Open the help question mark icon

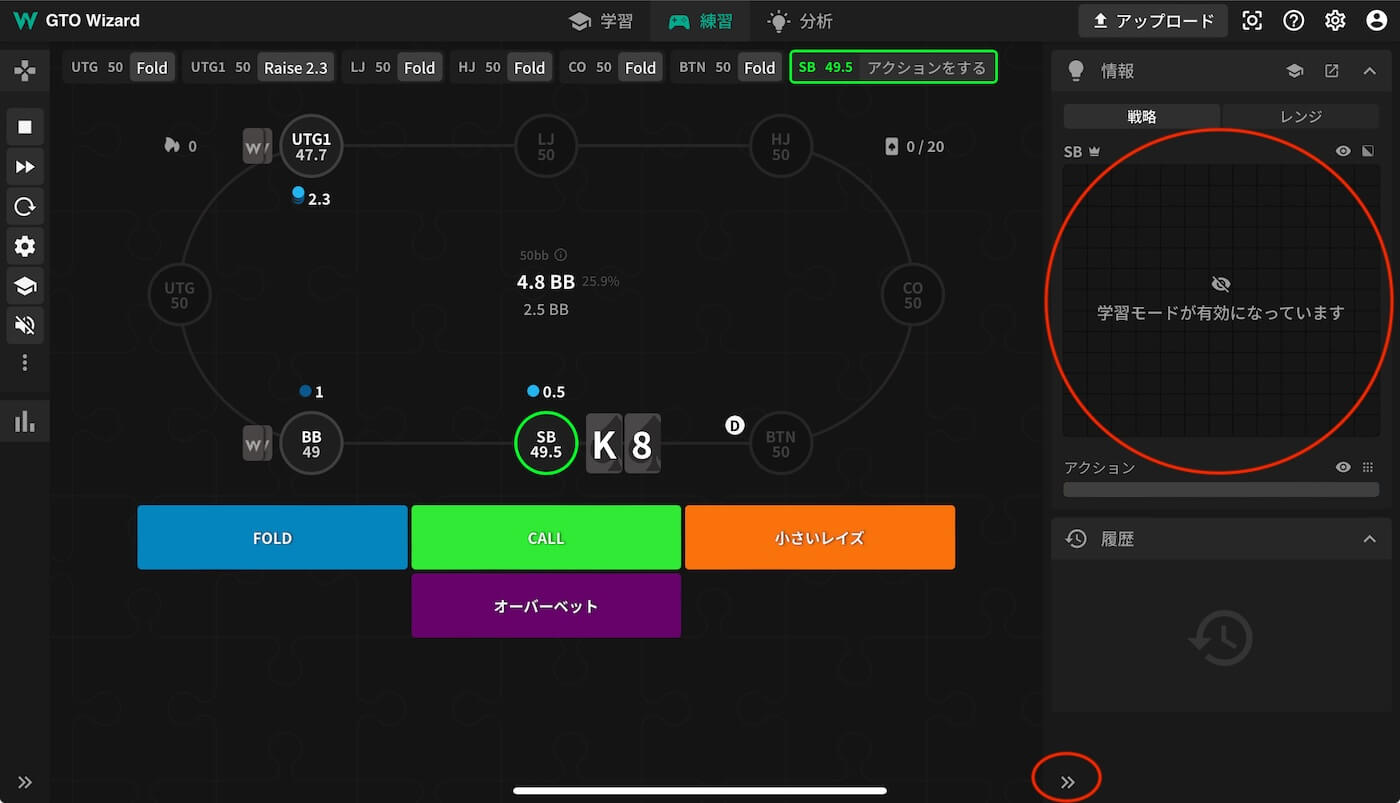click(x=1293, y=21)
